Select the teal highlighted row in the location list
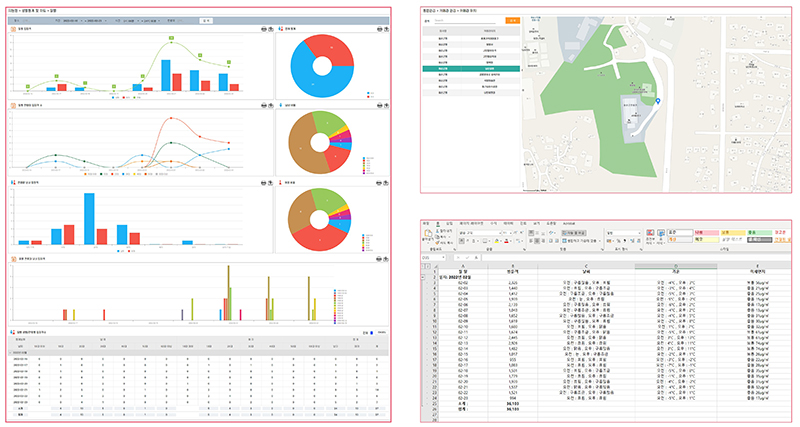800x427 pixels. pos(470,68)
